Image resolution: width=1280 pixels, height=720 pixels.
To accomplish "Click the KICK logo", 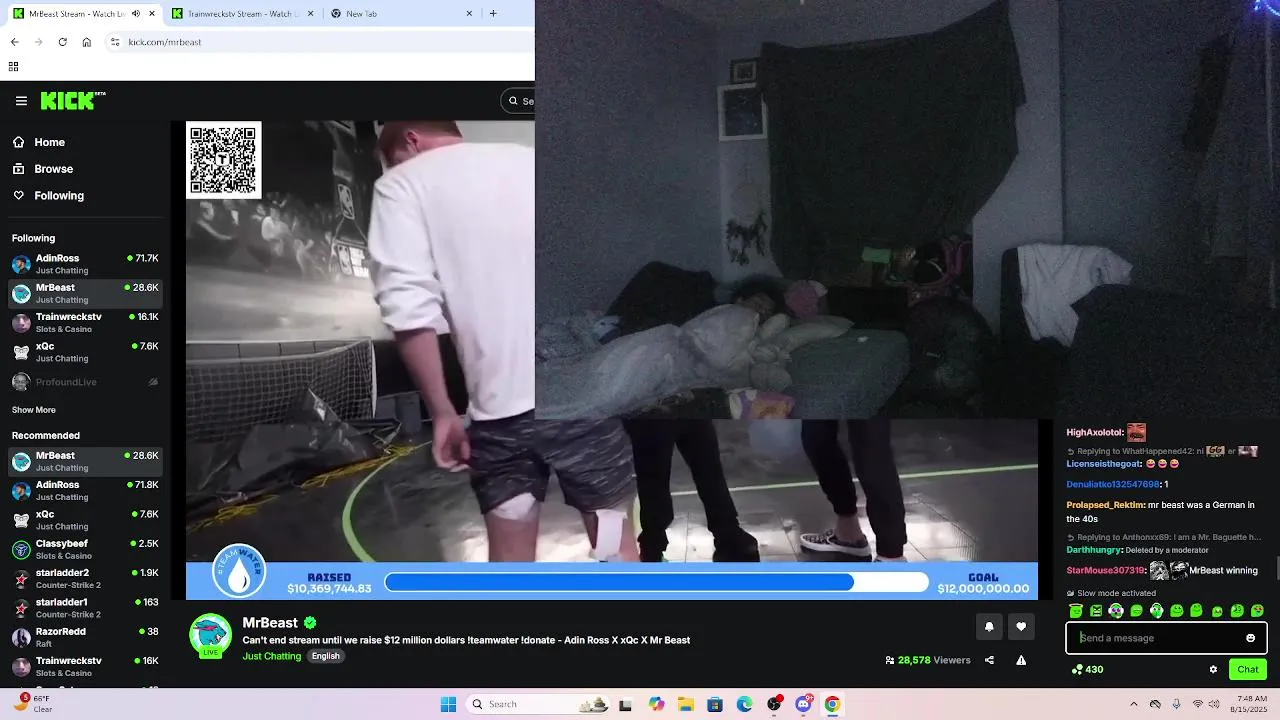I will click(73, 100).
